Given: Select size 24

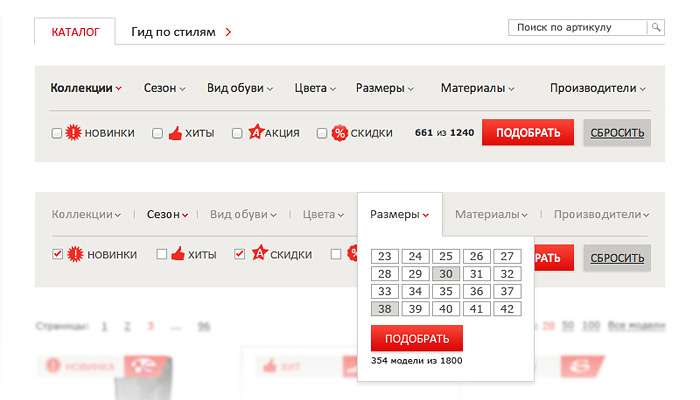Looking at the screenshot, I should tap(415, 256).
